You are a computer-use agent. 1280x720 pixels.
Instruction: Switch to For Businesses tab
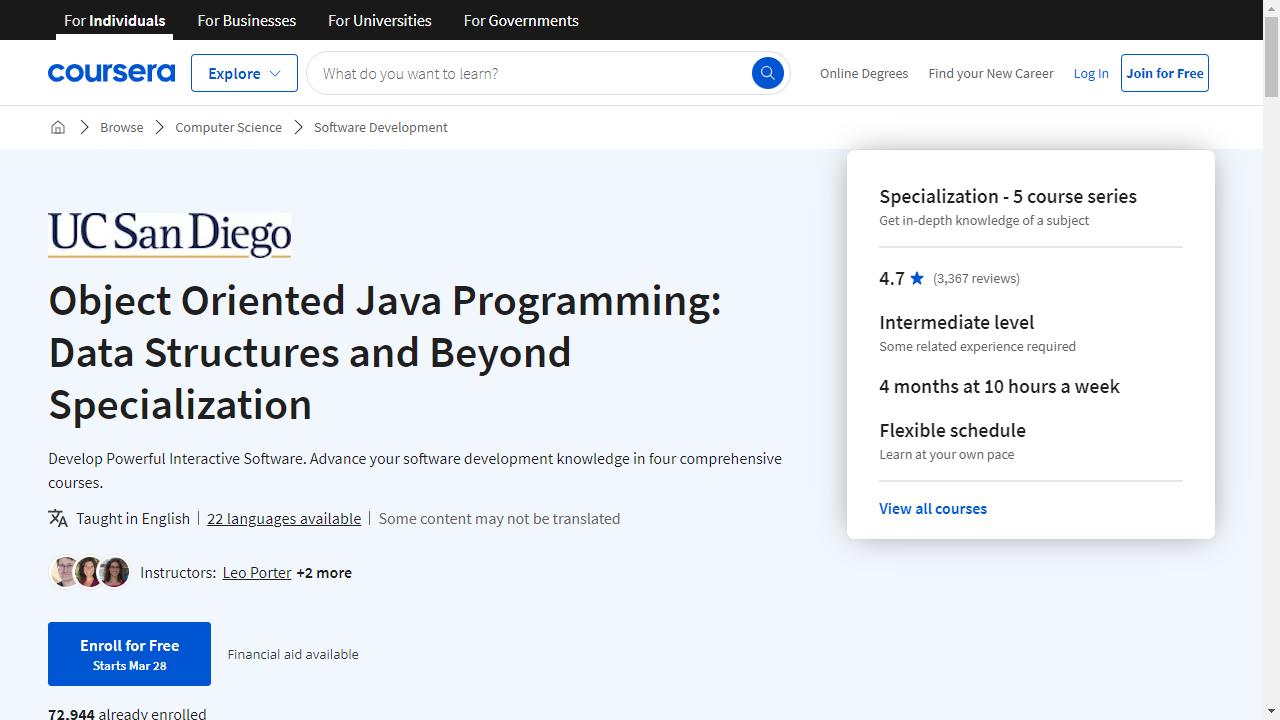tap(247, 20)
